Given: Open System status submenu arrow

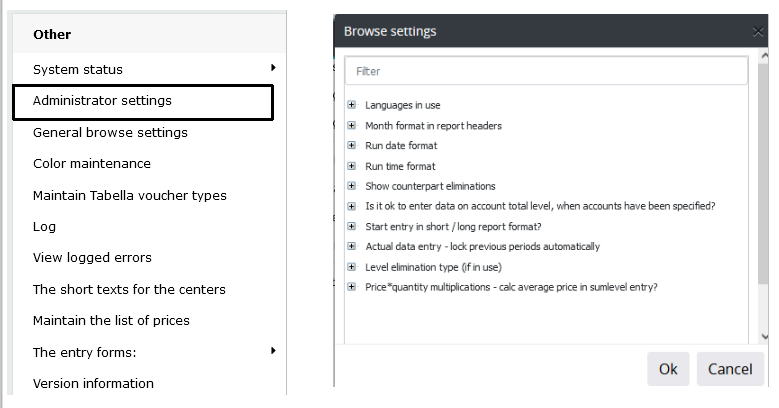Looking at the screenshot, I should pos(273,68).
